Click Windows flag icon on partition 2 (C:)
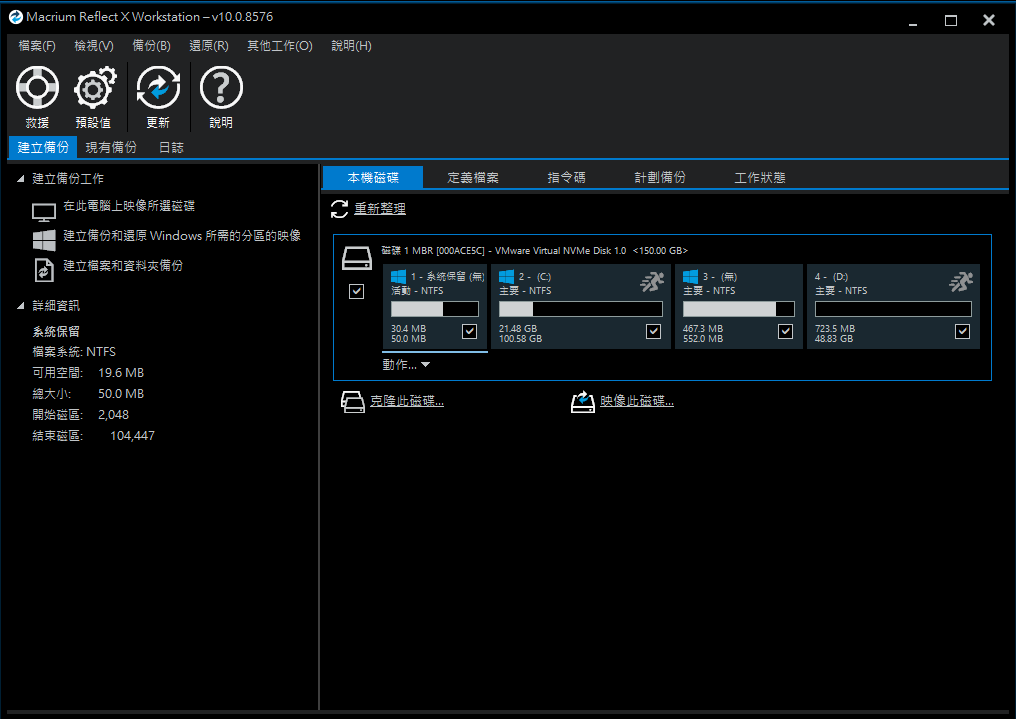The image size is (1016, 719). [506, 277]
